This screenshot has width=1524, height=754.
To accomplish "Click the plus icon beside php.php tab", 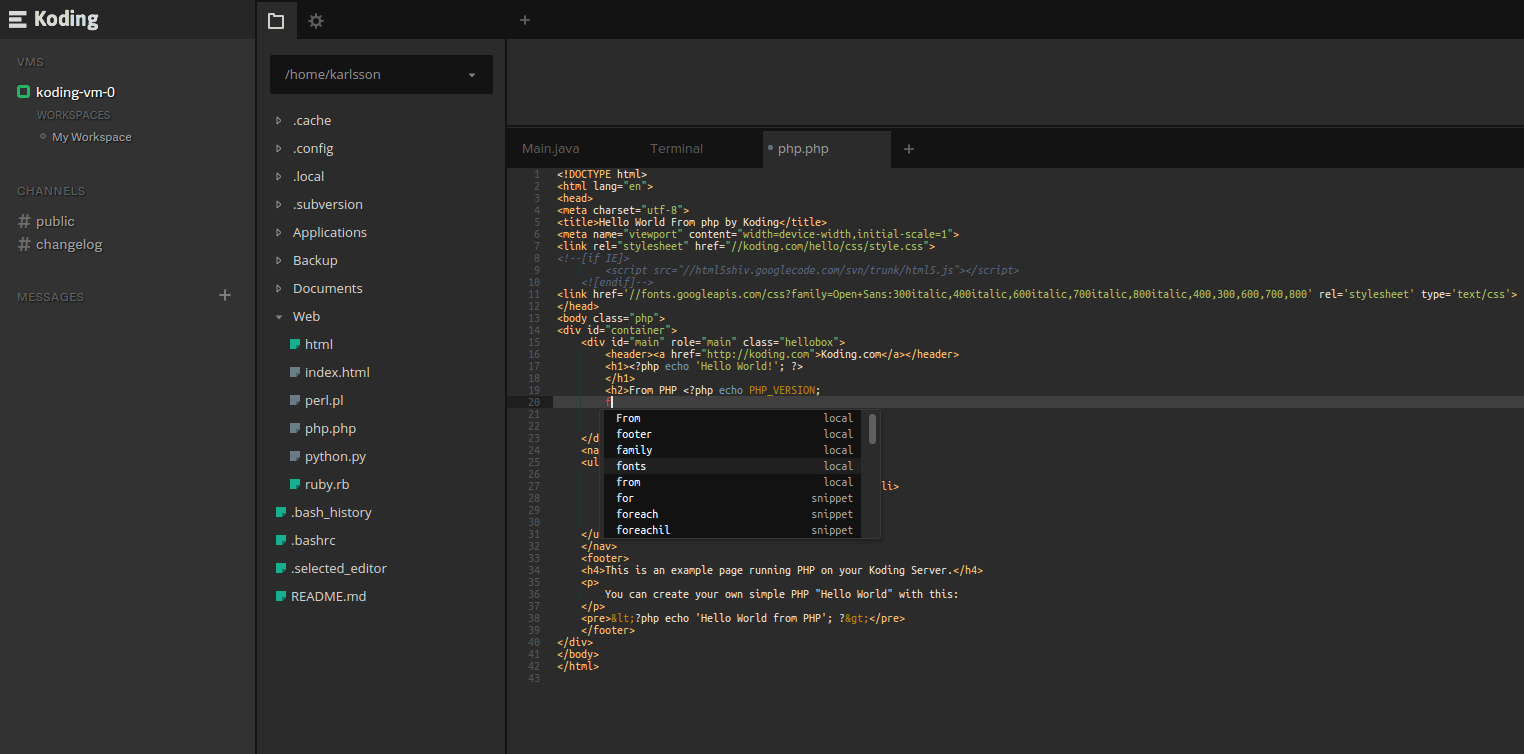I will click(x=908, y=149).
